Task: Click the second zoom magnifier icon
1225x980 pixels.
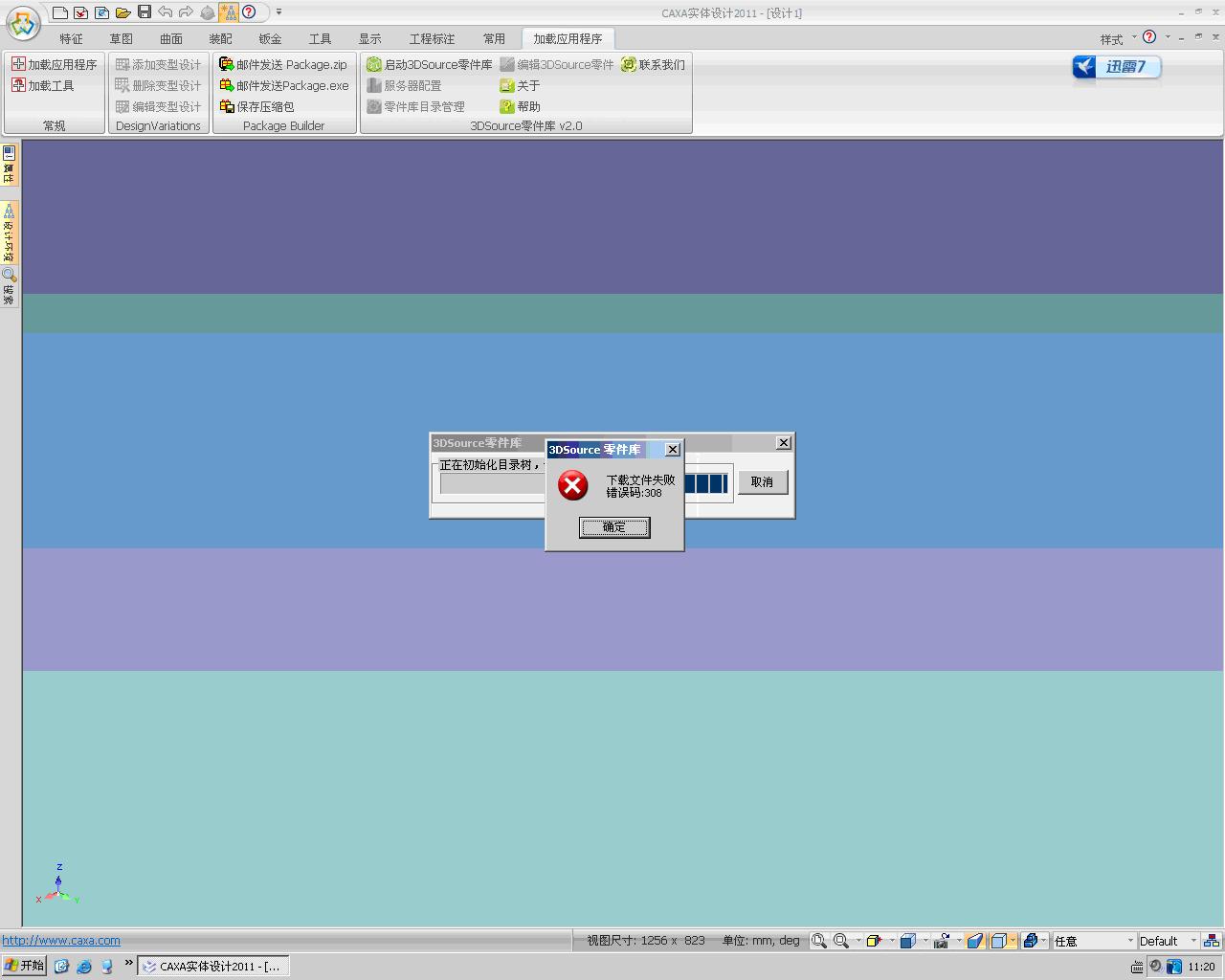Action: point(841,941)
